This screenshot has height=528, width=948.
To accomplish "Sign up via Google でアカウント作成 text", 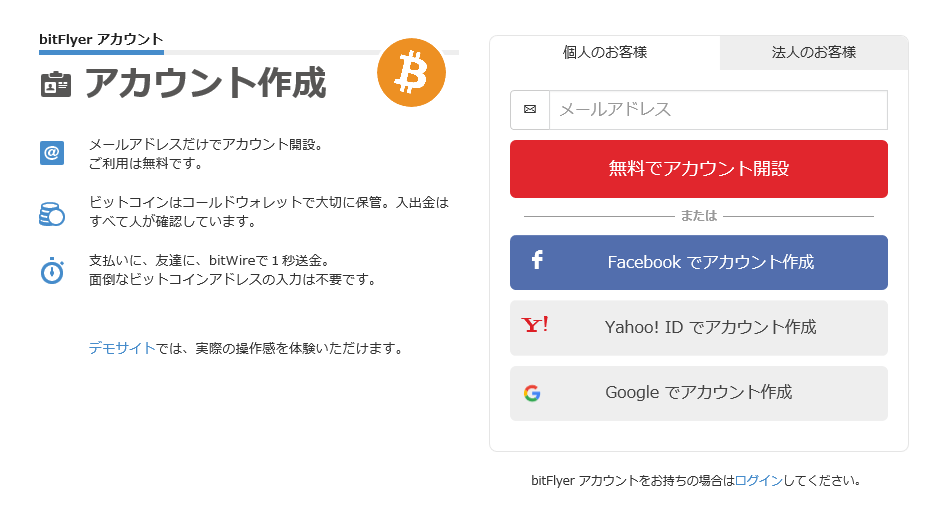I will [698, 393].
